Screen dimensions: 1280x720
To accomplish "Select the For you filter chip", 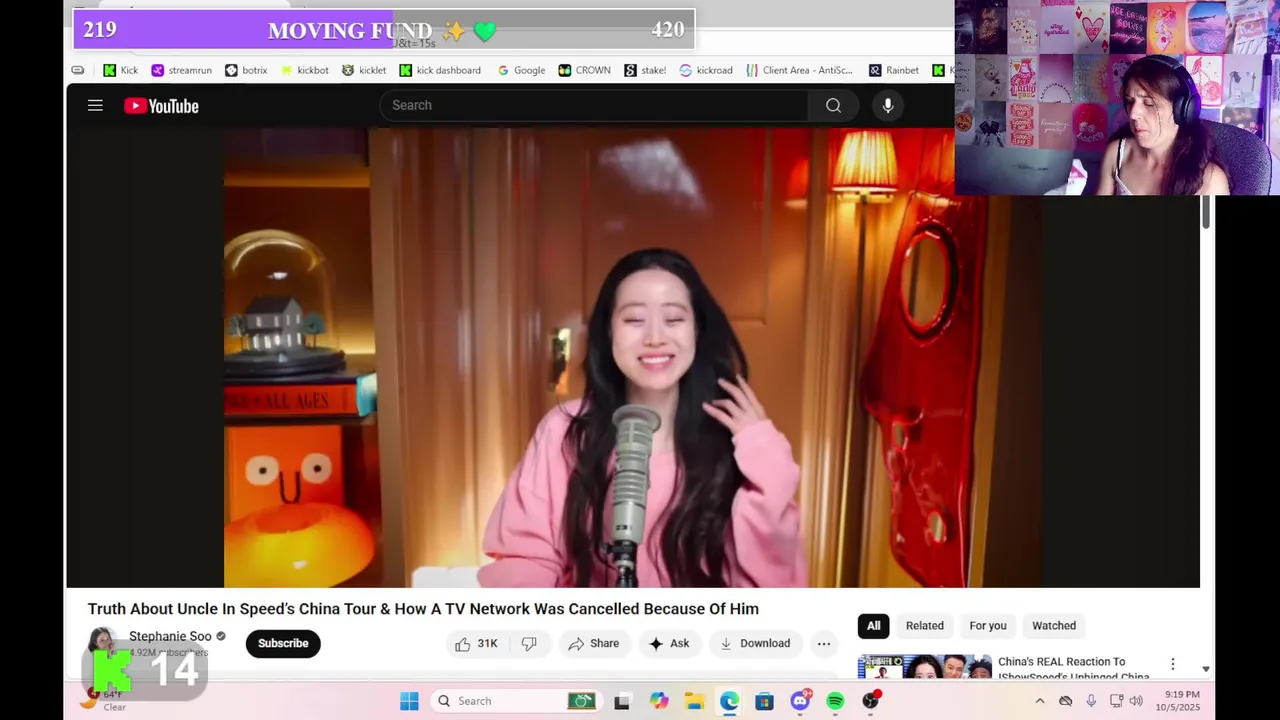I will pyautogui.click(x=988, y=626).
